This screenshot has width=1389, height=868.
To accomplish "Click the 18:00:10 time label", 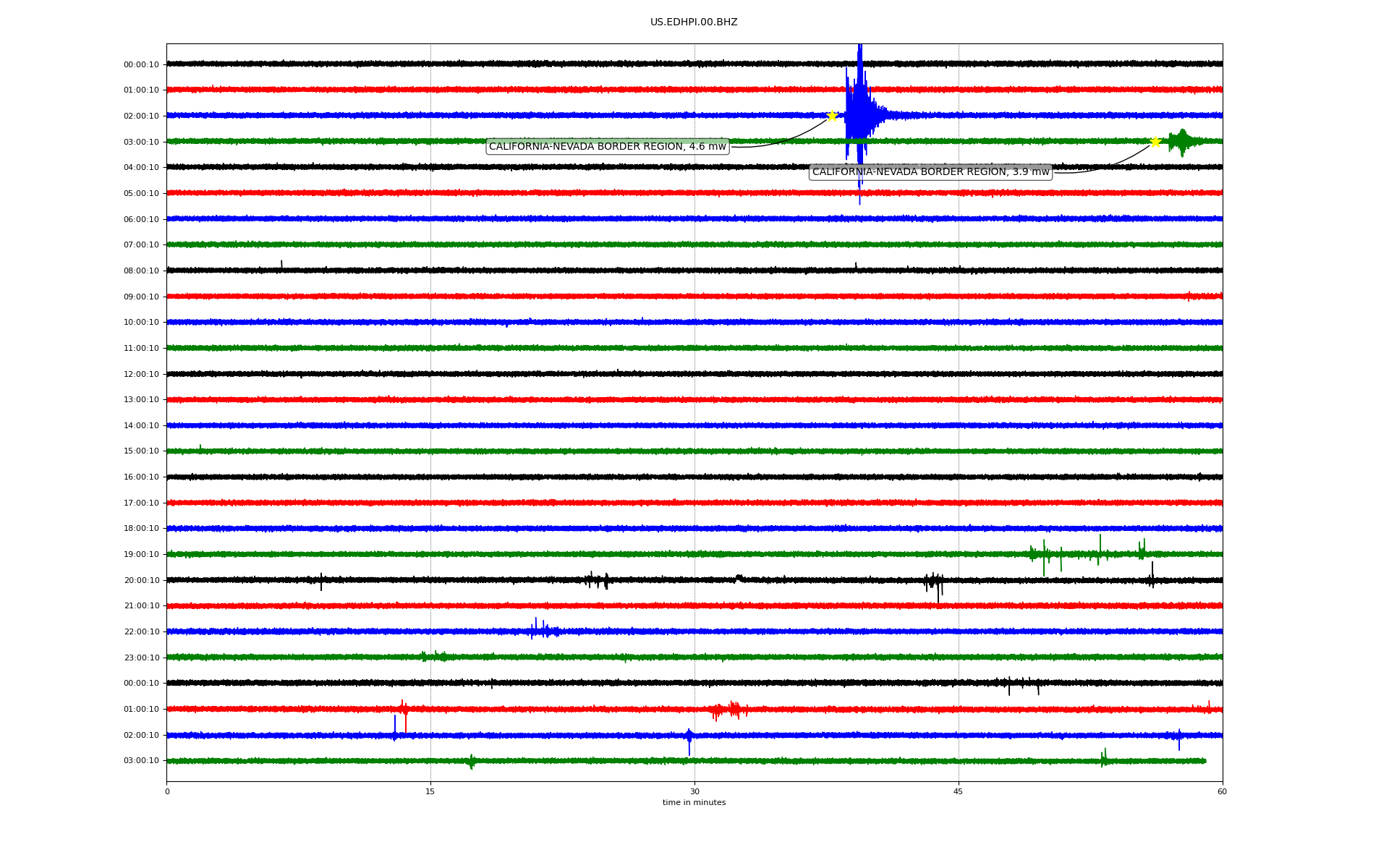I will (x=141, y=529).
